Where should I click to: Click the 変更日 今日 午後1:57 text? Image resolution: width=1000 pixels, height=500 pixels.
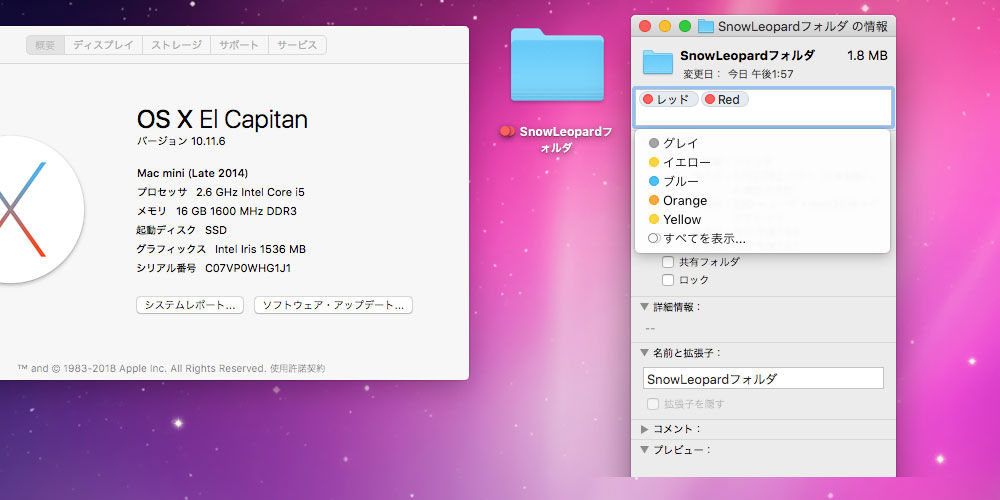click(739, 74)
